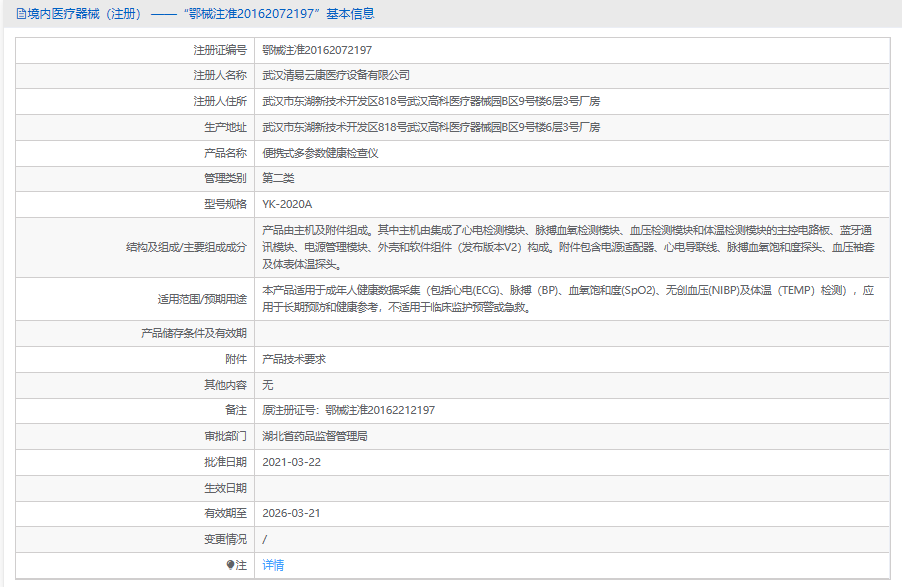
Task: Select model value YK-2020A
Action: pos(287,204)
